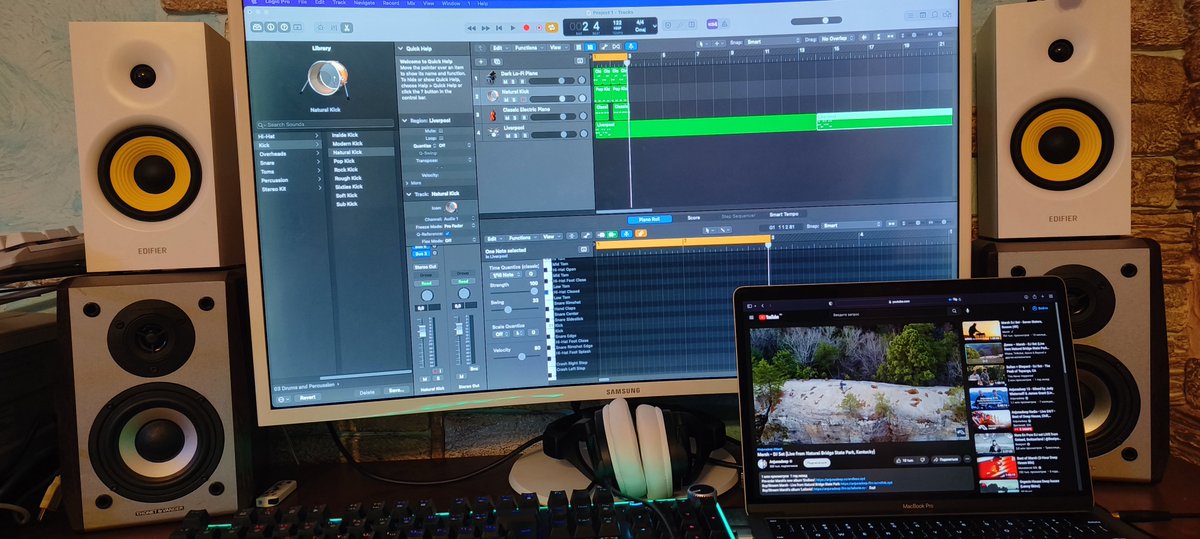Mute the Classic Electric Piano track
Screen dimensions: 1200x539
tap(507, 117)
